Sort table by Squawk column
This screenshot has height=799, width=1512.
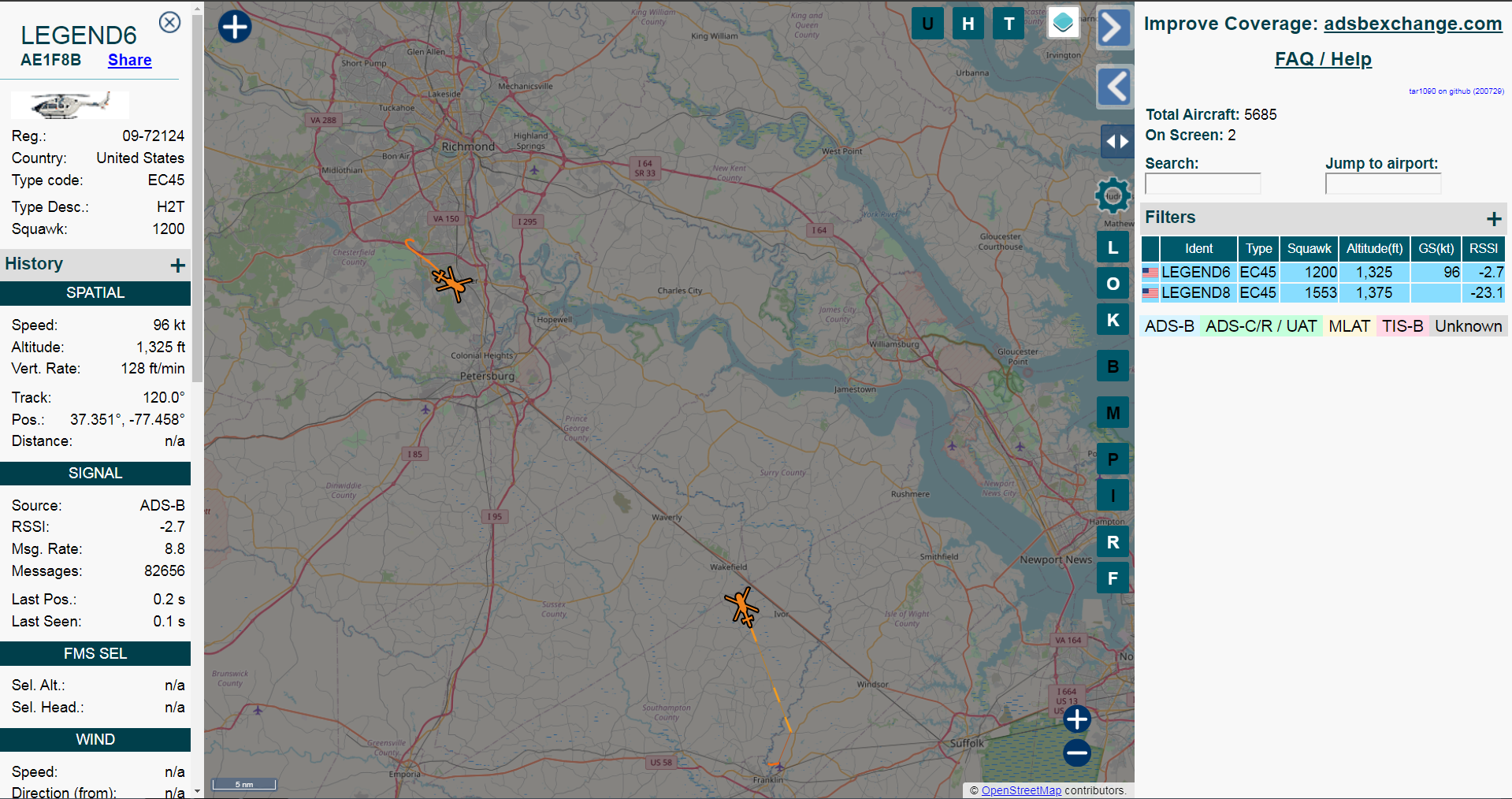tap(1309, 248)
